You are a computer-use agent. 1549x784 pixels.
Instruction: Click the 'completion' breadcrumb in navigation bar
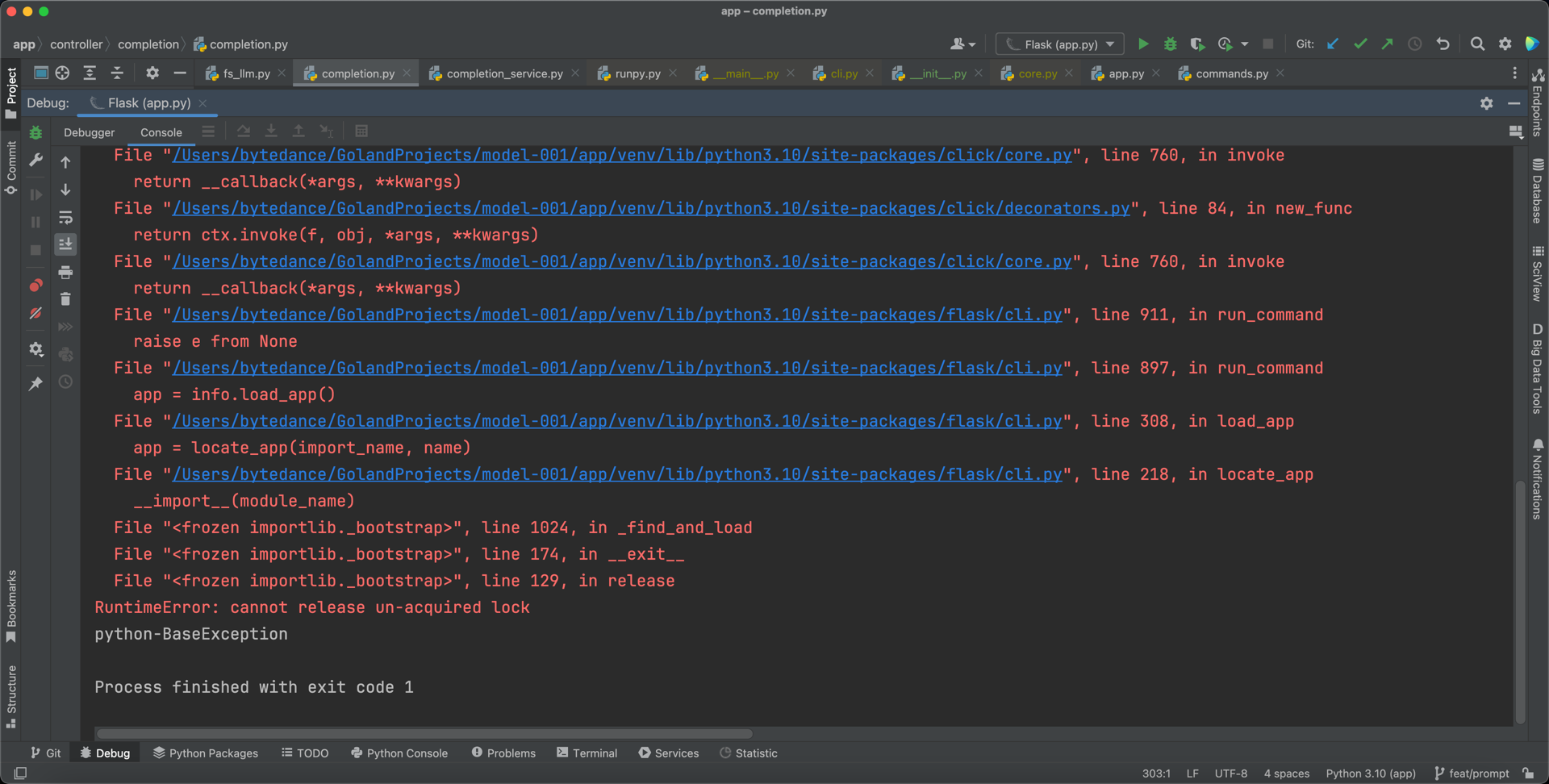click(148, 44)
